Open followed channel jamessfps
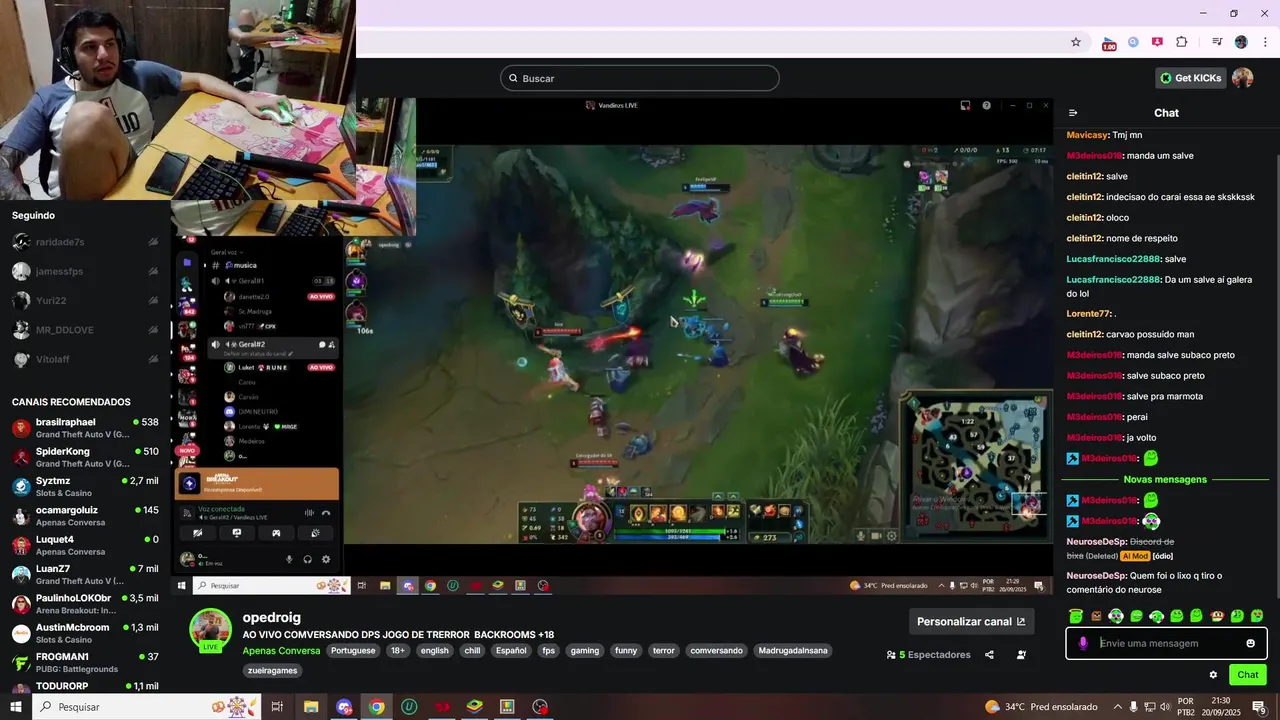This screenshot has width=1280, height=720. [85, 271]
